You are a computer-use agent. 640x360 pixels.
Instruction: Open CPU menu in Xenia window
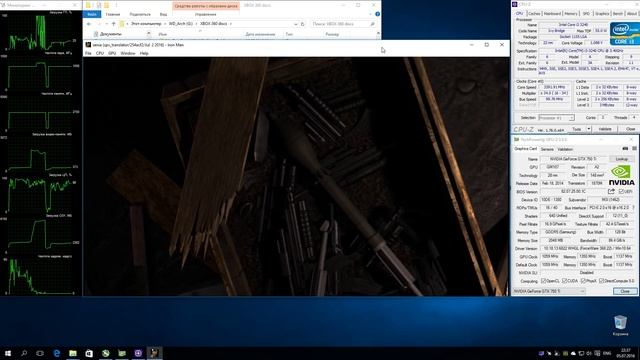[x=100, y=53]
